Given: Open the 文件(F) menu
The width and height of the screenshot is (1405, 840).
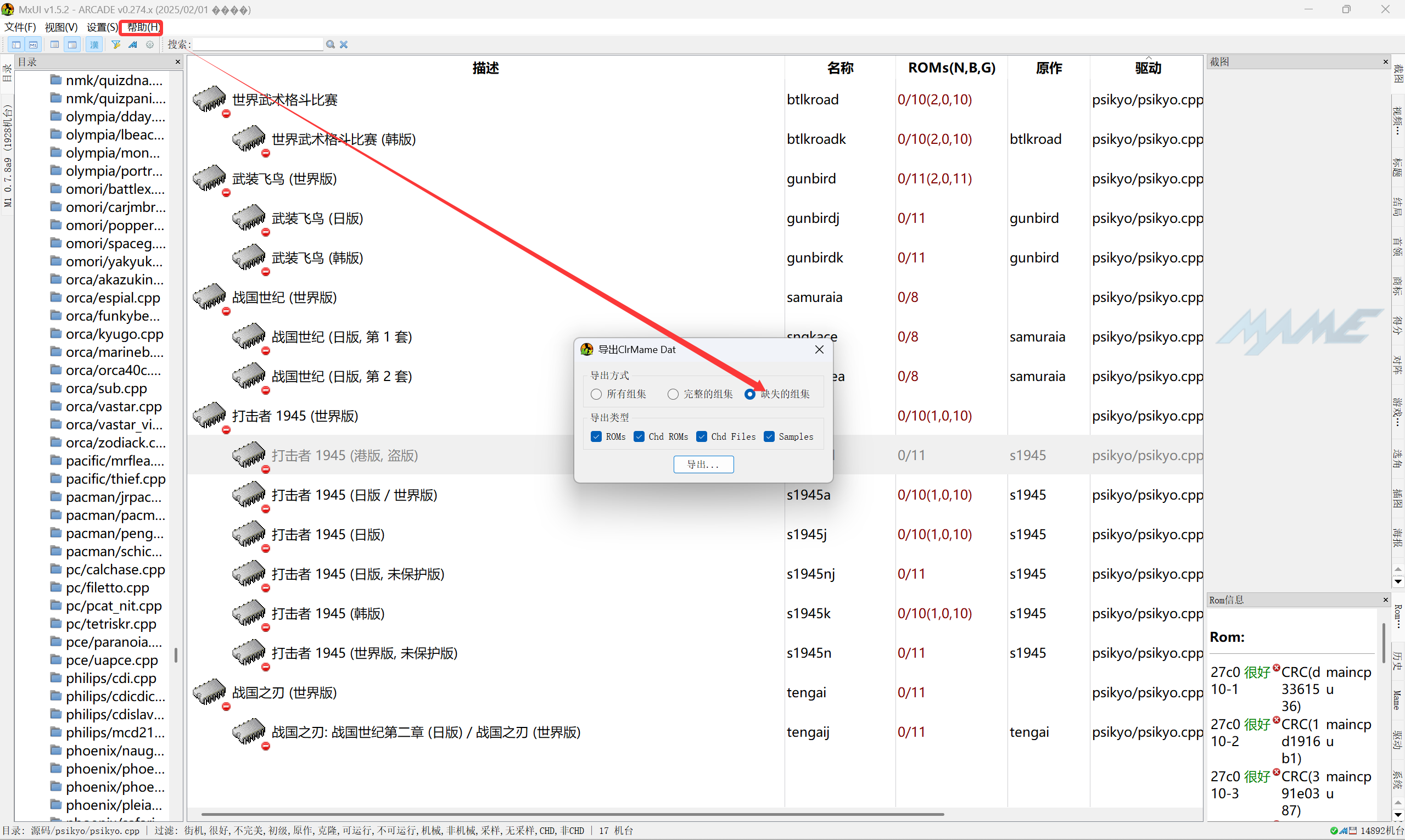Looking at the screenshot, I should 20,27.
